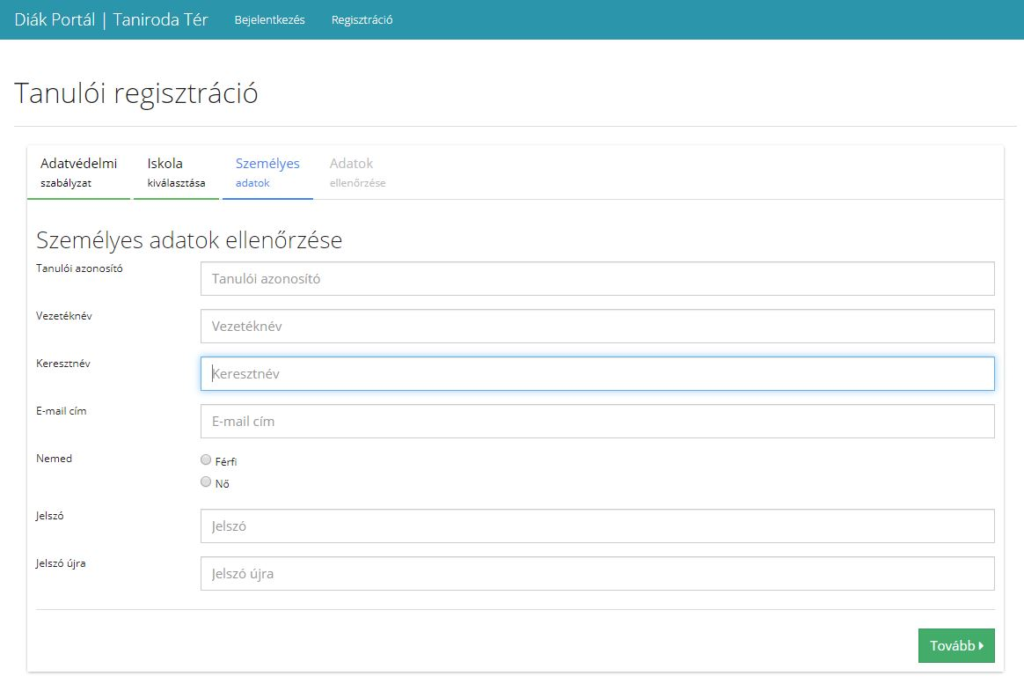Click the Tanulói regisztráció page heading
The height and width of the screenshot is (691, 1024).
click(136, 94)
